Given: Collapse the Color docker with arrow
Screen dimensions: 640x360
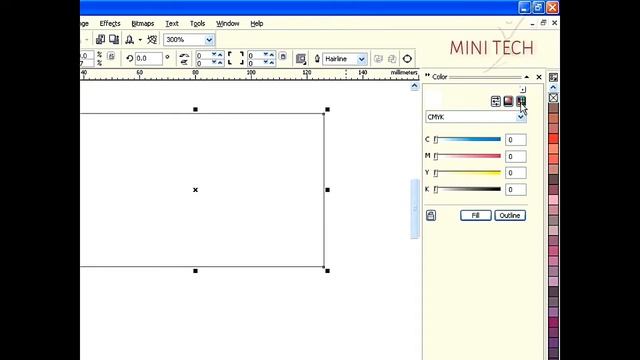Looking at the screenshot, I should pos(527,77).
